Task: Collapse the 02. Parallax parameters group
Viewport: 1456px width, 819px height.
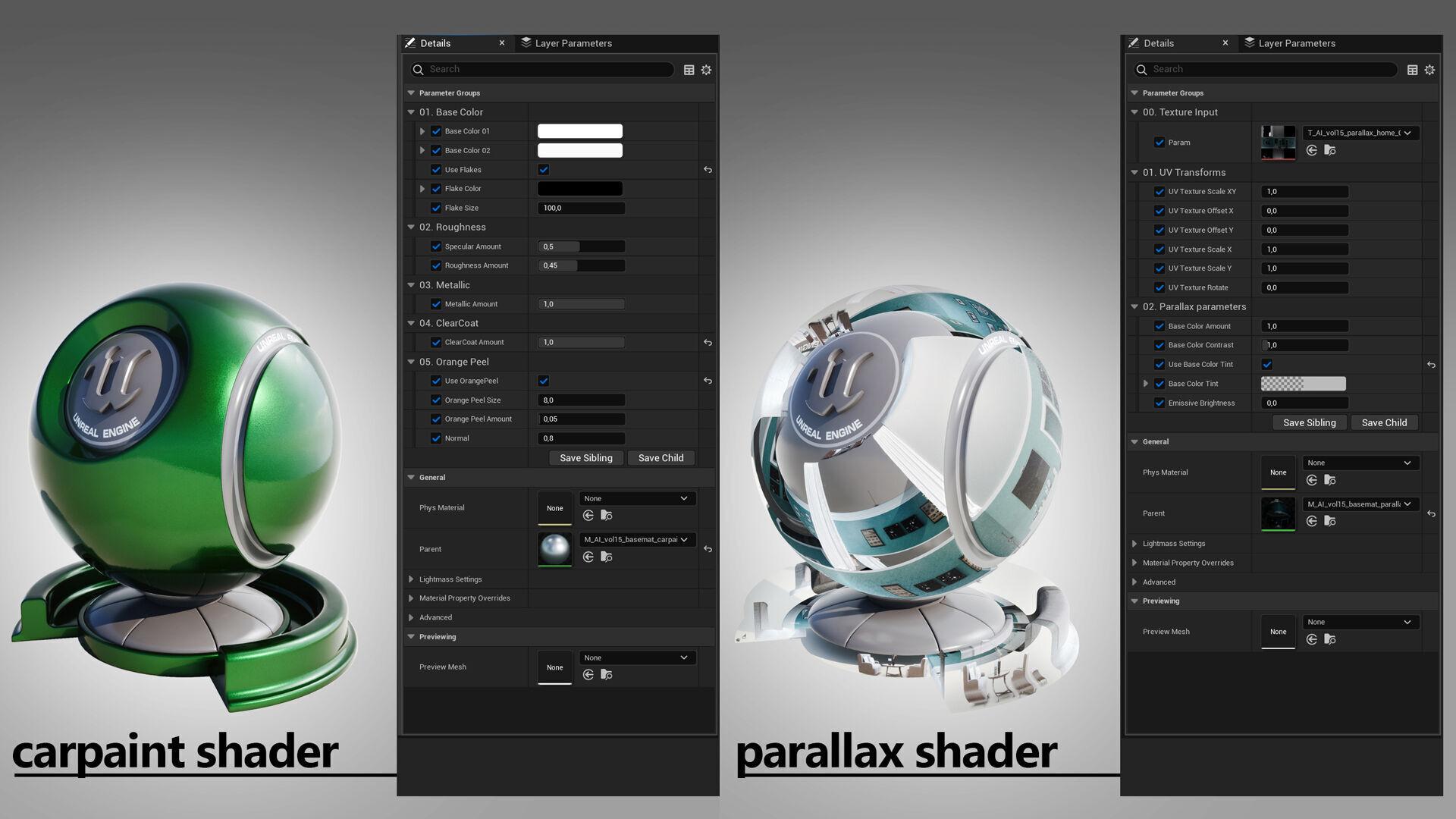Action: pyautogui.click(x=1134, y=307)
